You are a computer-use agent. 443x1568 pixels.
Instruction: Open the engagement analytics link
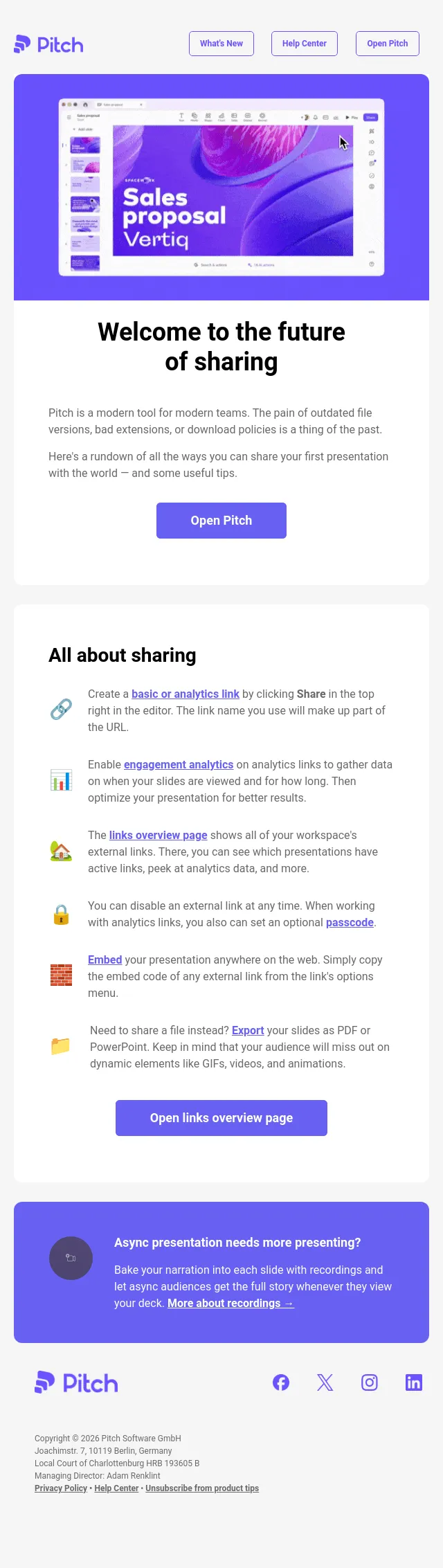[179, 764]
